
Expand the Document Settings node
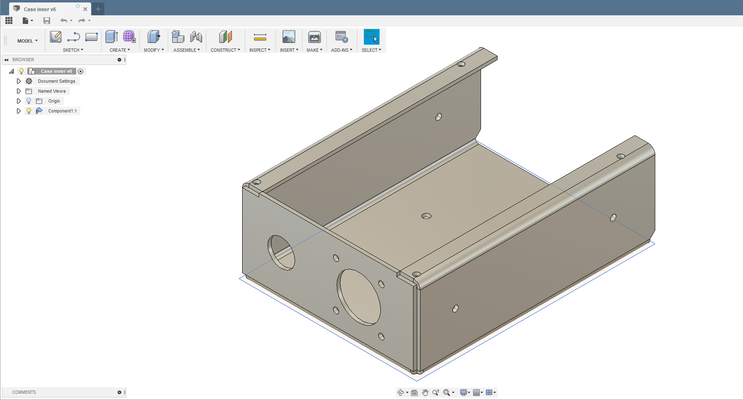point(18,81)
